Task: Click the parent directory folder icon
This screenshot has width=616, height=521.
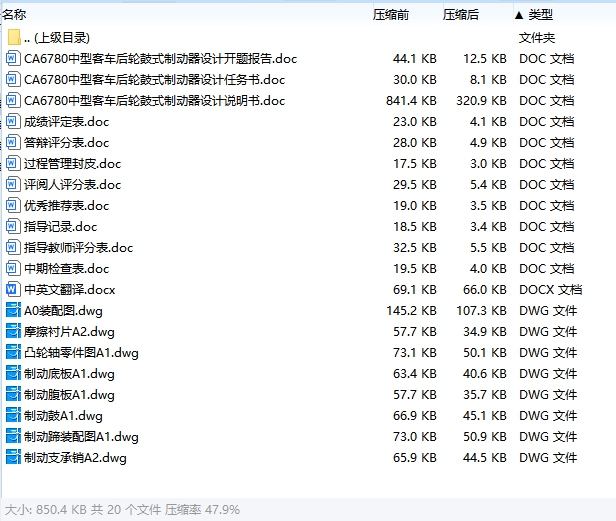Action: tap(14, 38)
